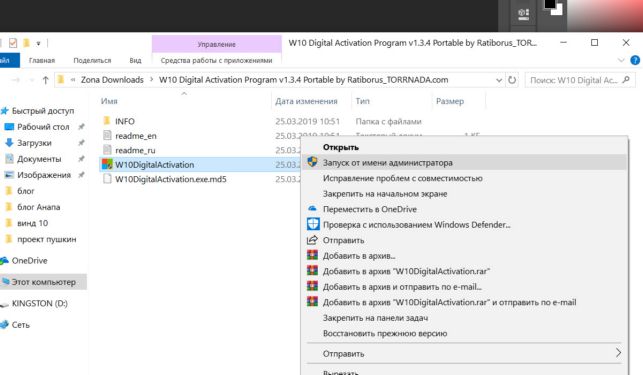Choose Восстановить прежнюю версию
Screen dimensions: 643x375
[x=385, y=333]
